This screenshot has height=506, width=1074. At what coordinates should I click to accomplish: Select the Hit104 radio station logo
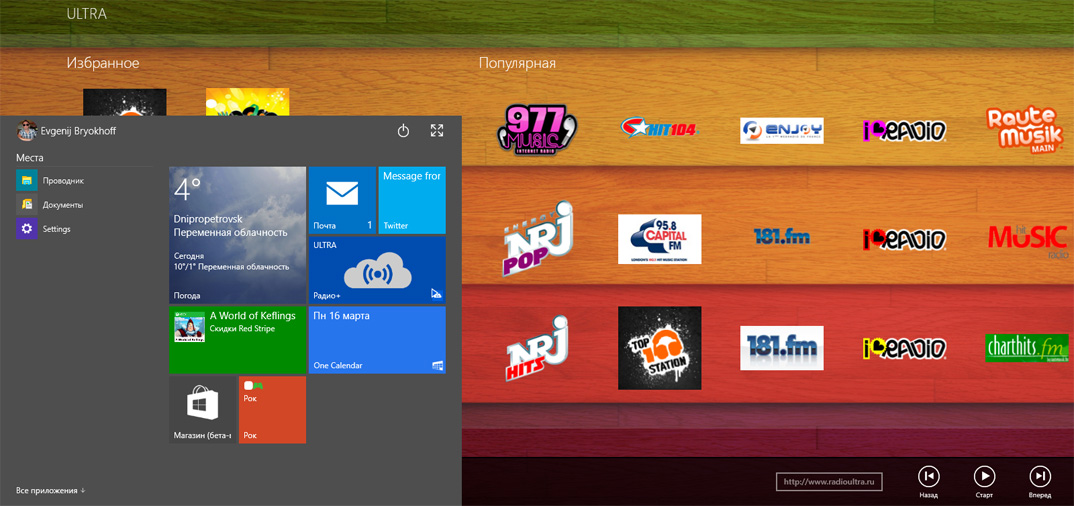coord(659,128)
